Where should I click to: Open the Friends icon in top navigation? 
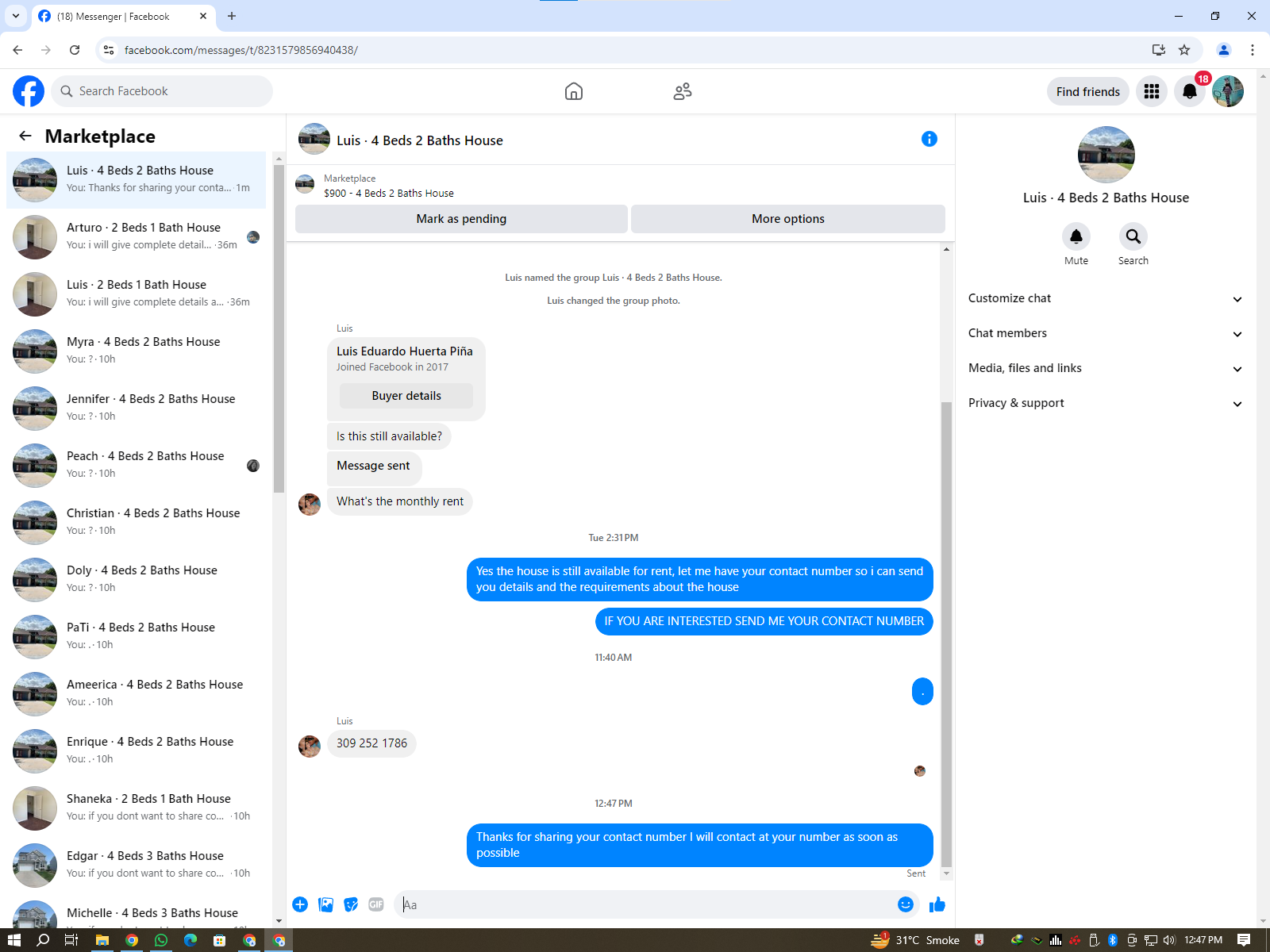(x=683, y=91)
